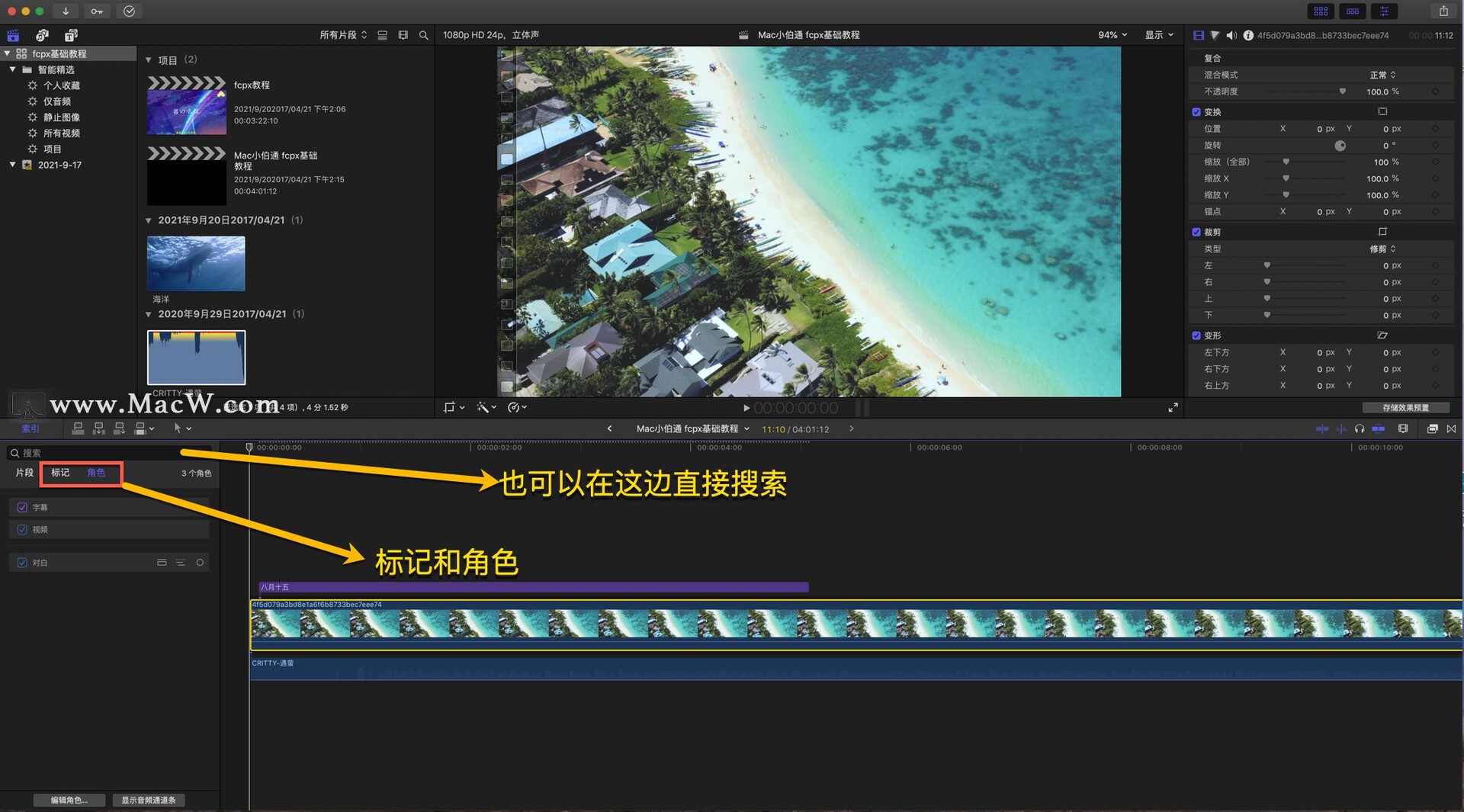
Task: Open clip appearance filmstrip icon in timeline
Action: point(1403,429)
